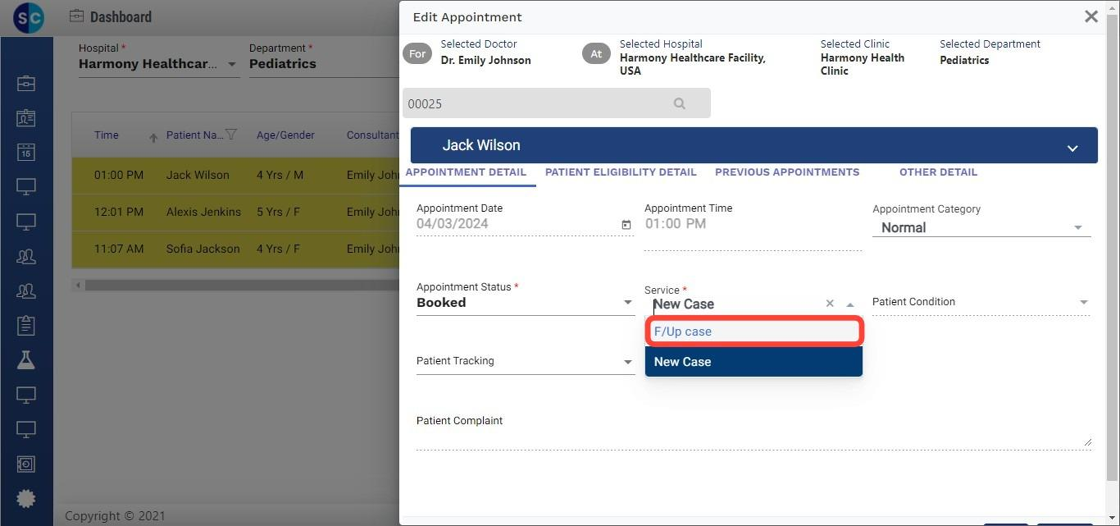Expand the Jack Wilson patient panel chevron
Viewport: 1120px width, 526px height.
click(x=1072, y=148)
